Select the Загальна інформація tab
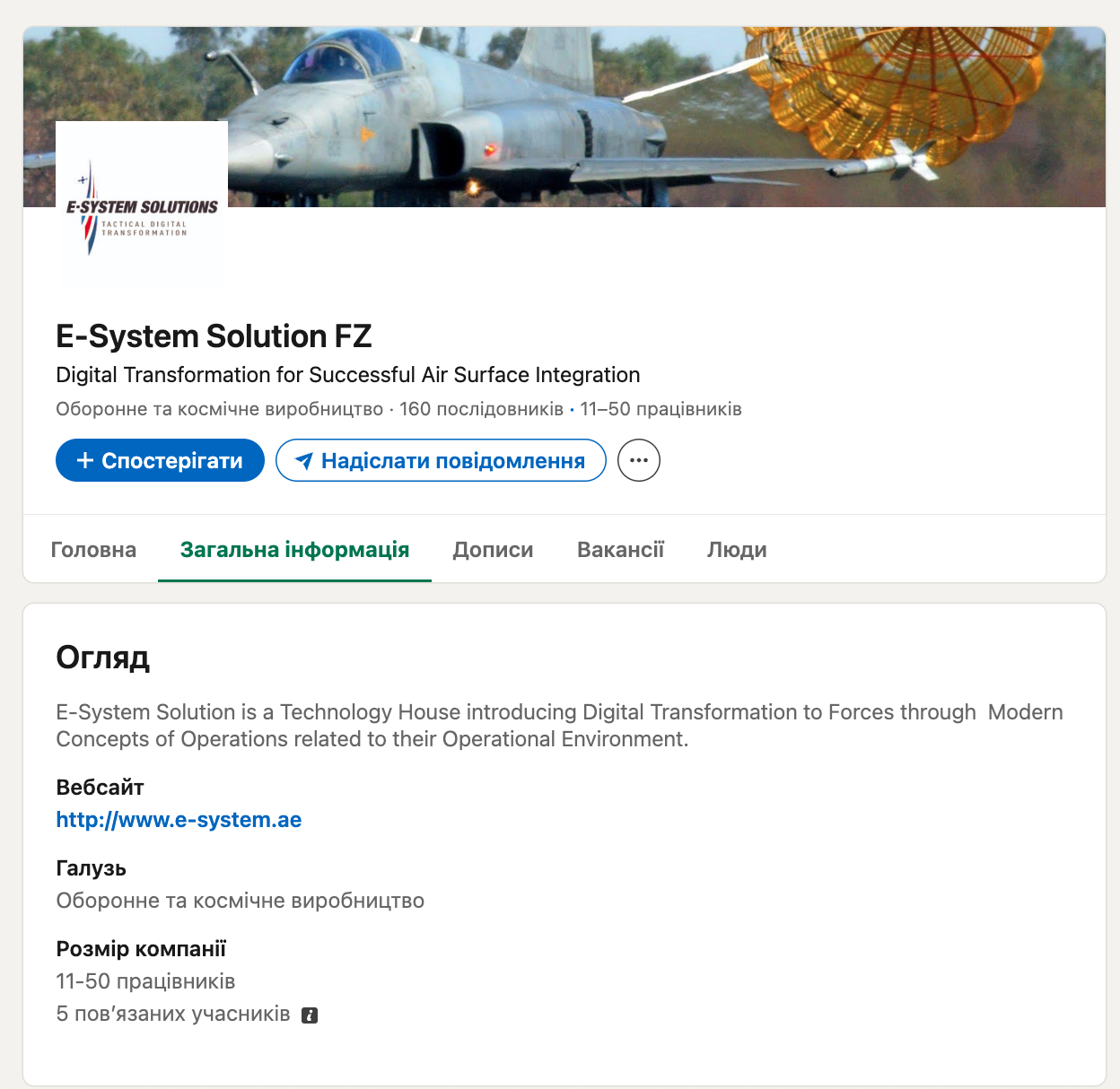 pyautogui.click(x=294, y=550)
